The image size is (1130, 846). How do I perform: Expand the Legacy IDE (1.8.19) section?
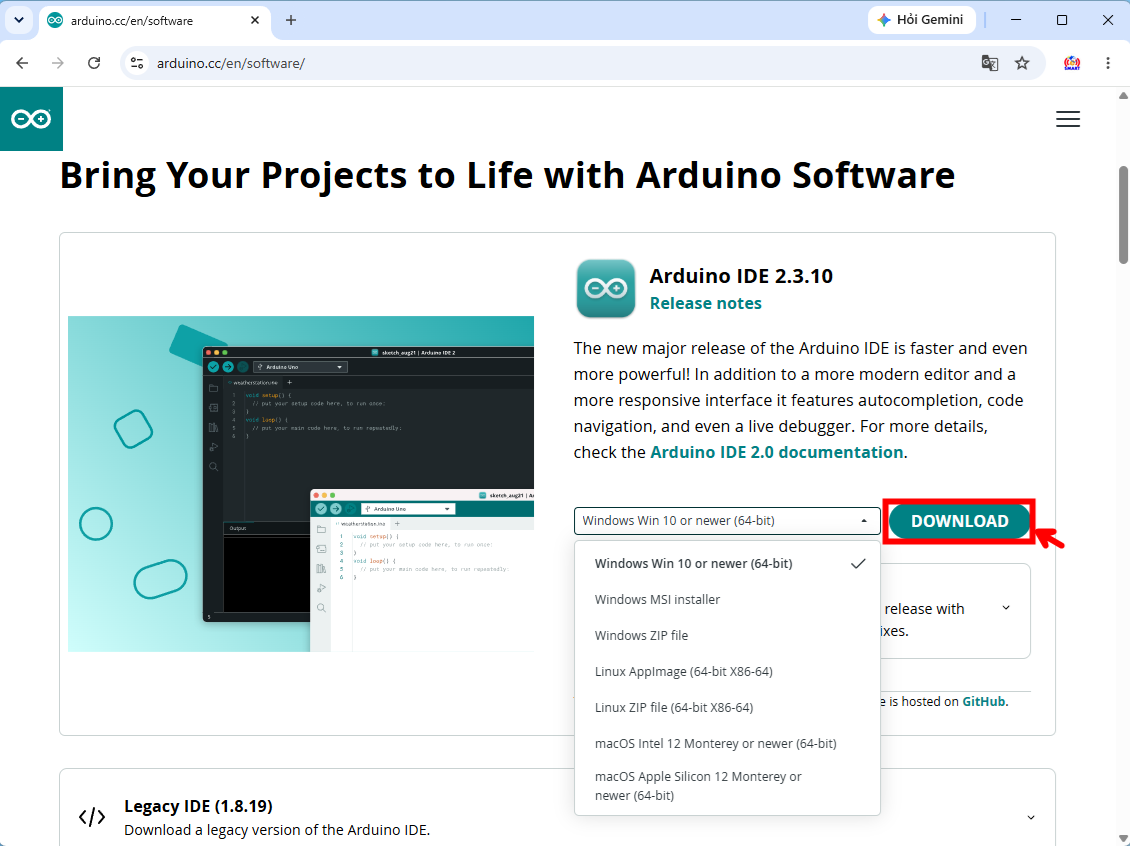click(x=1031, y=817)
